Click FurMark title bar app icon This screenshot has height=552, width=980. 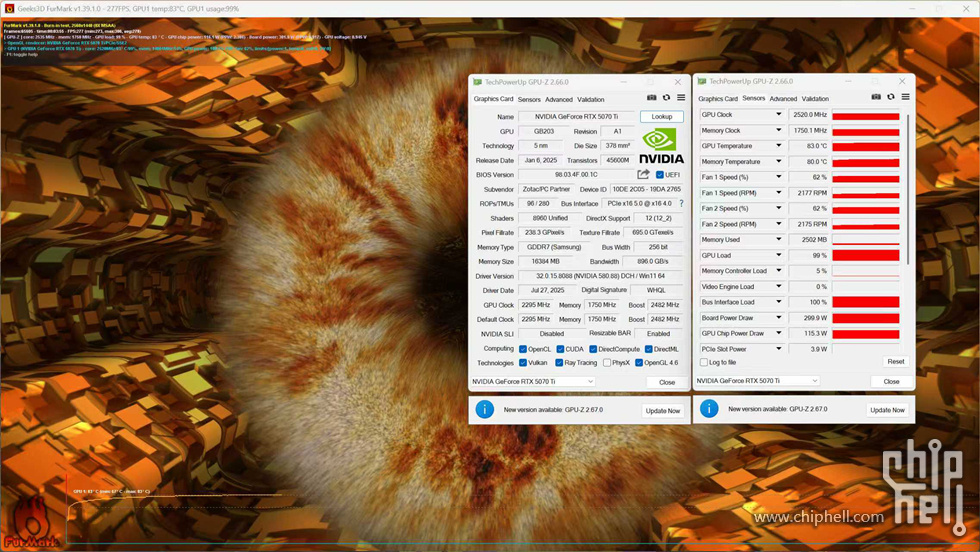pos(9,9)
